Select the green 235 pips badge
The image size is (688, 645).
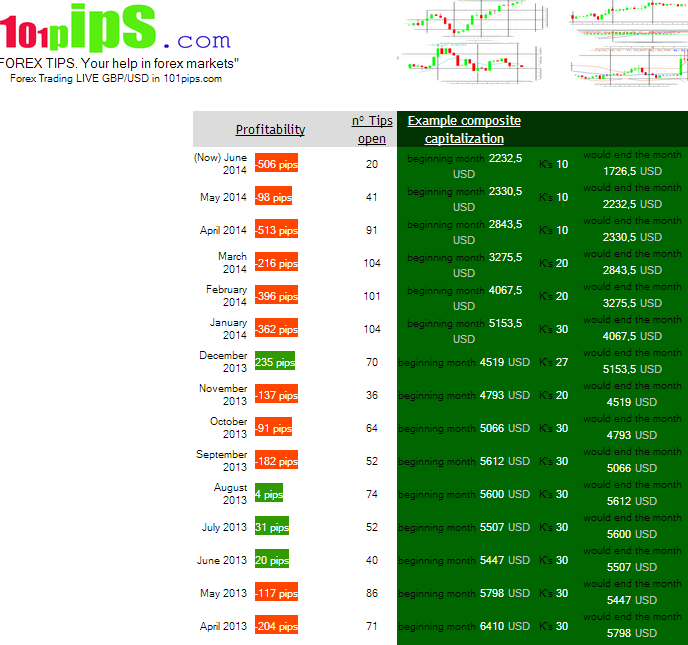click(275, 362)
